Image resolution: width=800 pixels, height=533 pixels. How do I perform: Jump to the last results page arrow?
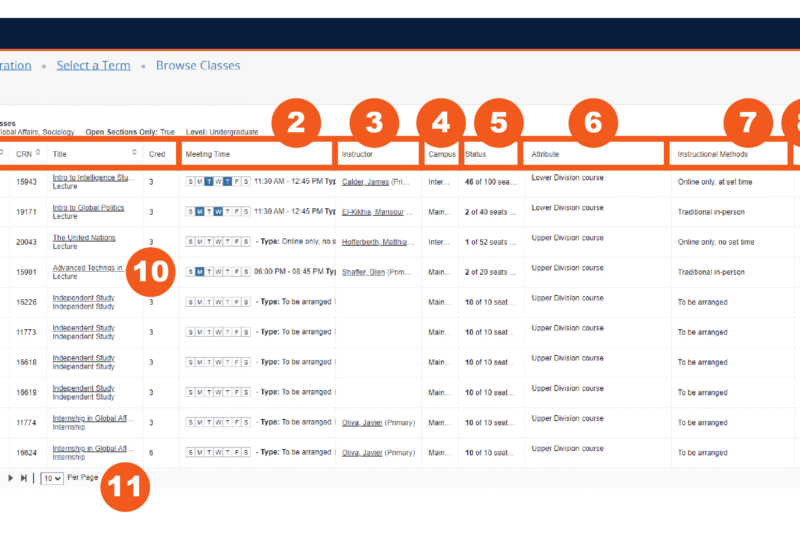[23, 478]
